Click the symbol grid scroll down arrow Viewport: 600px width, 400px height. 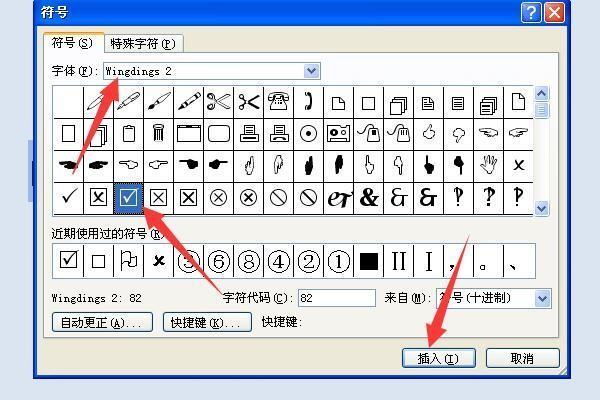[542, 208]
